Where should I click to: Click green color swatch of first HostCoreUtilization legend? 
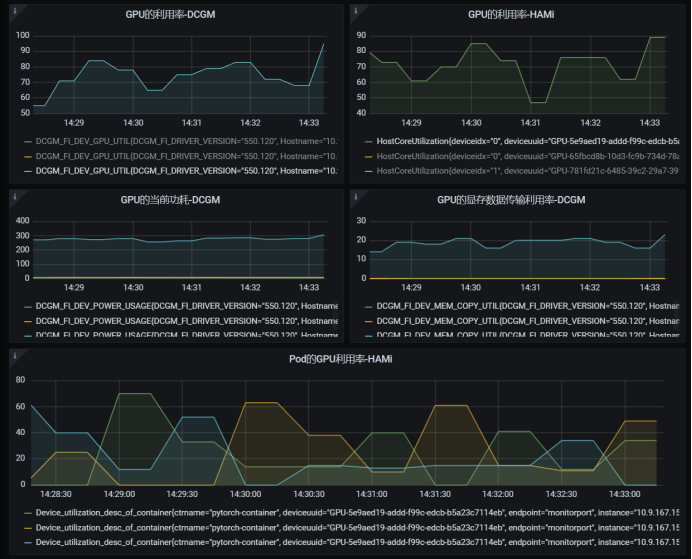366,142
